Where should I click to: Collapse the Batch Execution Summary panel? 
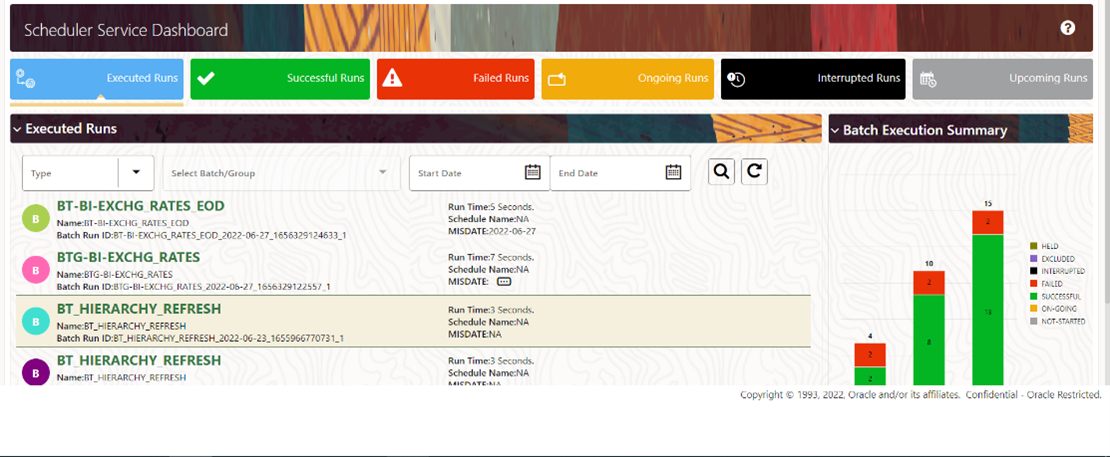pyautogui.click(x=835, y=130)
